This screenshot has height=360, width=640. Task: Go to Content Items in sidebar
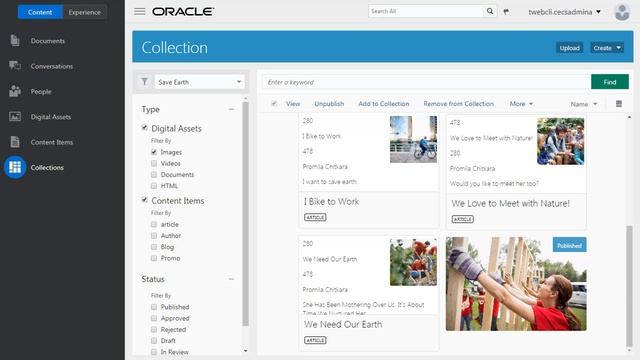[x=52, y=142]
